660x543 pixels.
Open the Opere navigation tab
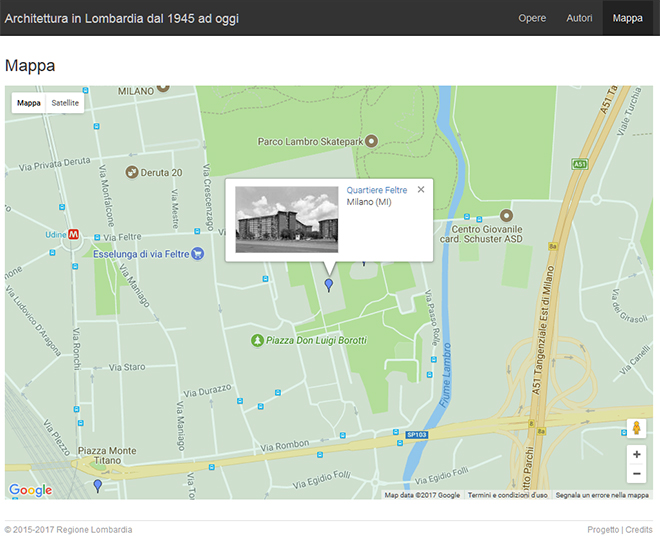tap(532, 18)
